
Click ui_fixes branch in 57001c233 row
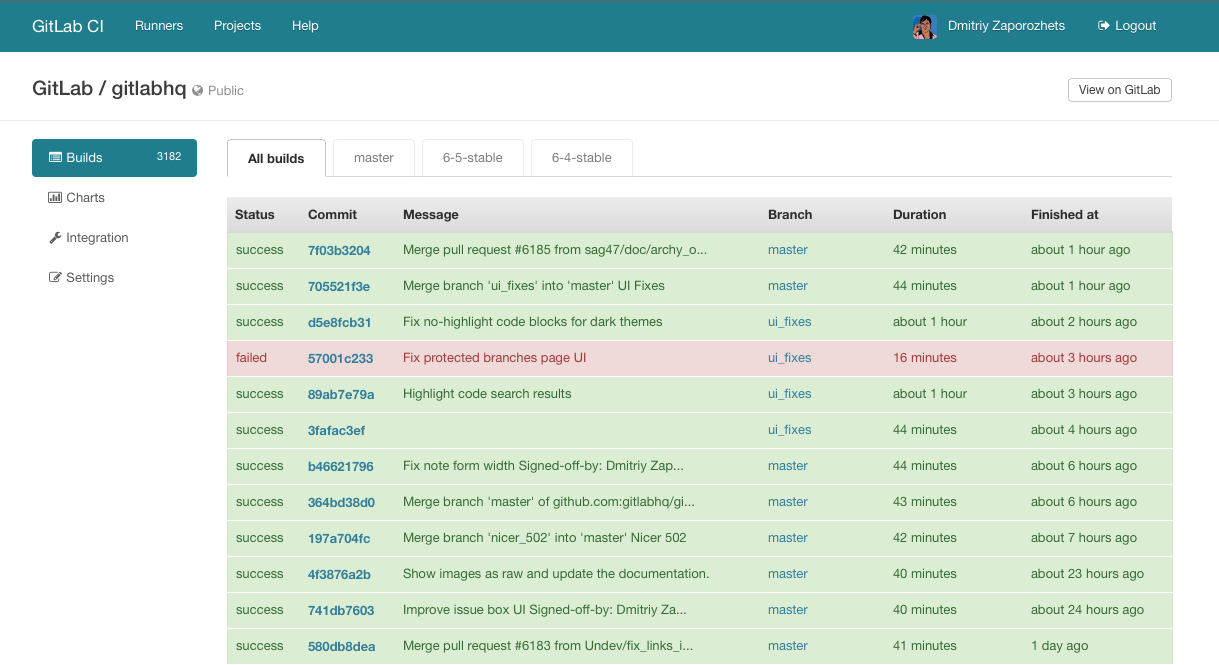tap(789, 358)
